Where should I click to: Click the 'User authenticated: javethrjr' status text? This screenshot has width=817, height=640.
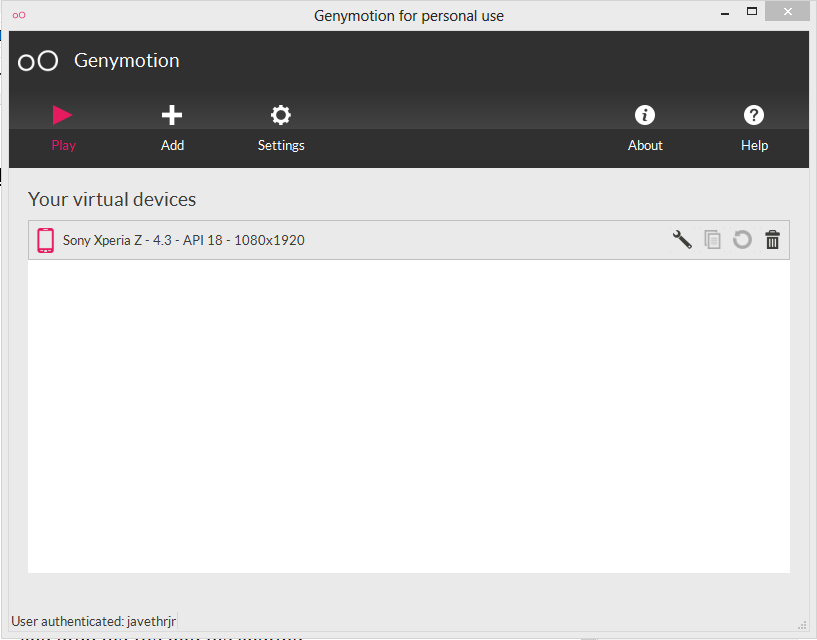tap(94, 621)
